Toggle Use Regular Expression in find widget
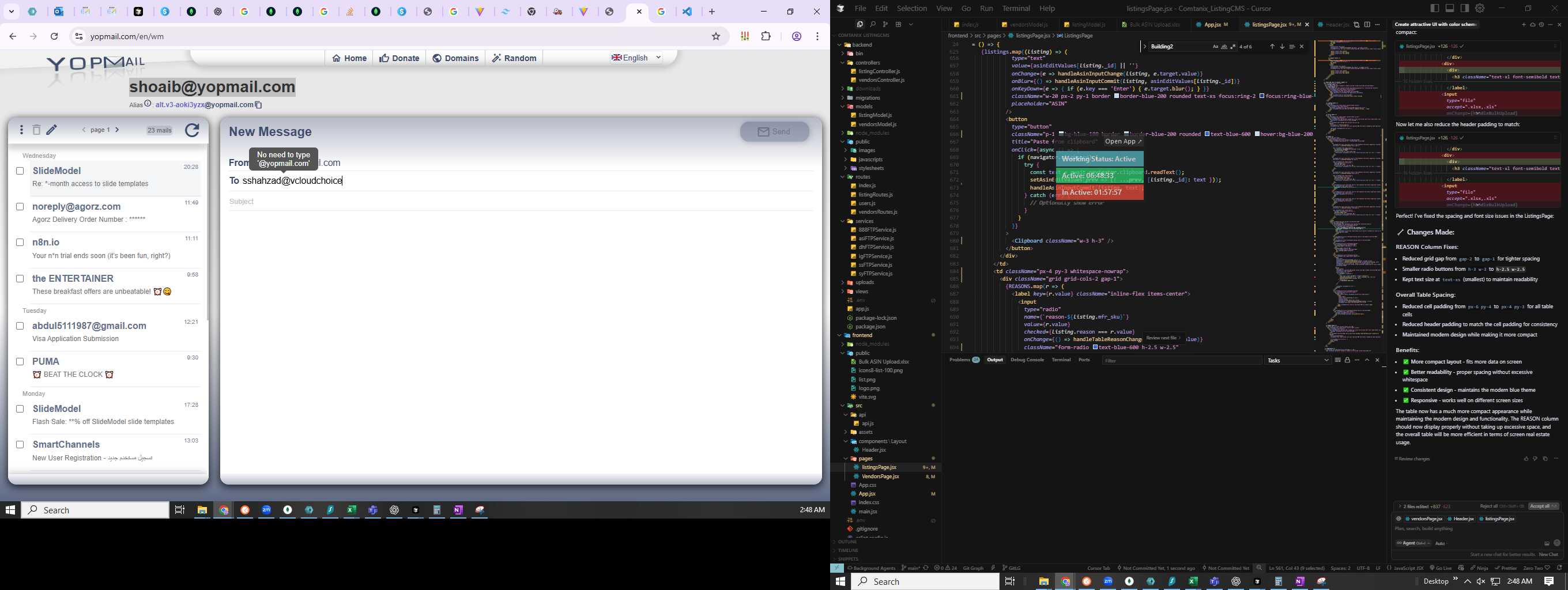 [1233, 47]
